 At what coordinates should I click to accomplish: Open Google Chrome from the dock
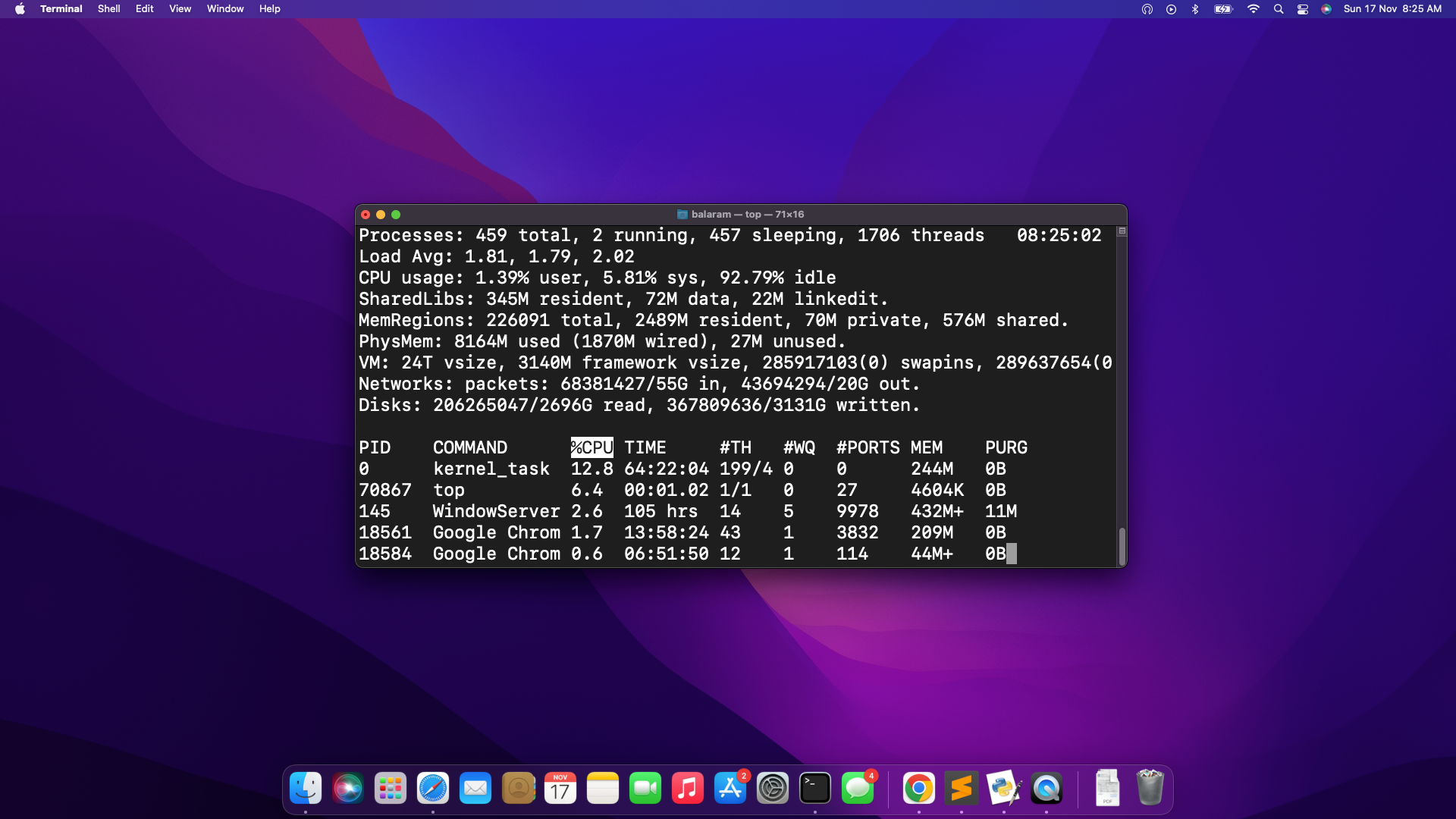click(x=919, y=789)
